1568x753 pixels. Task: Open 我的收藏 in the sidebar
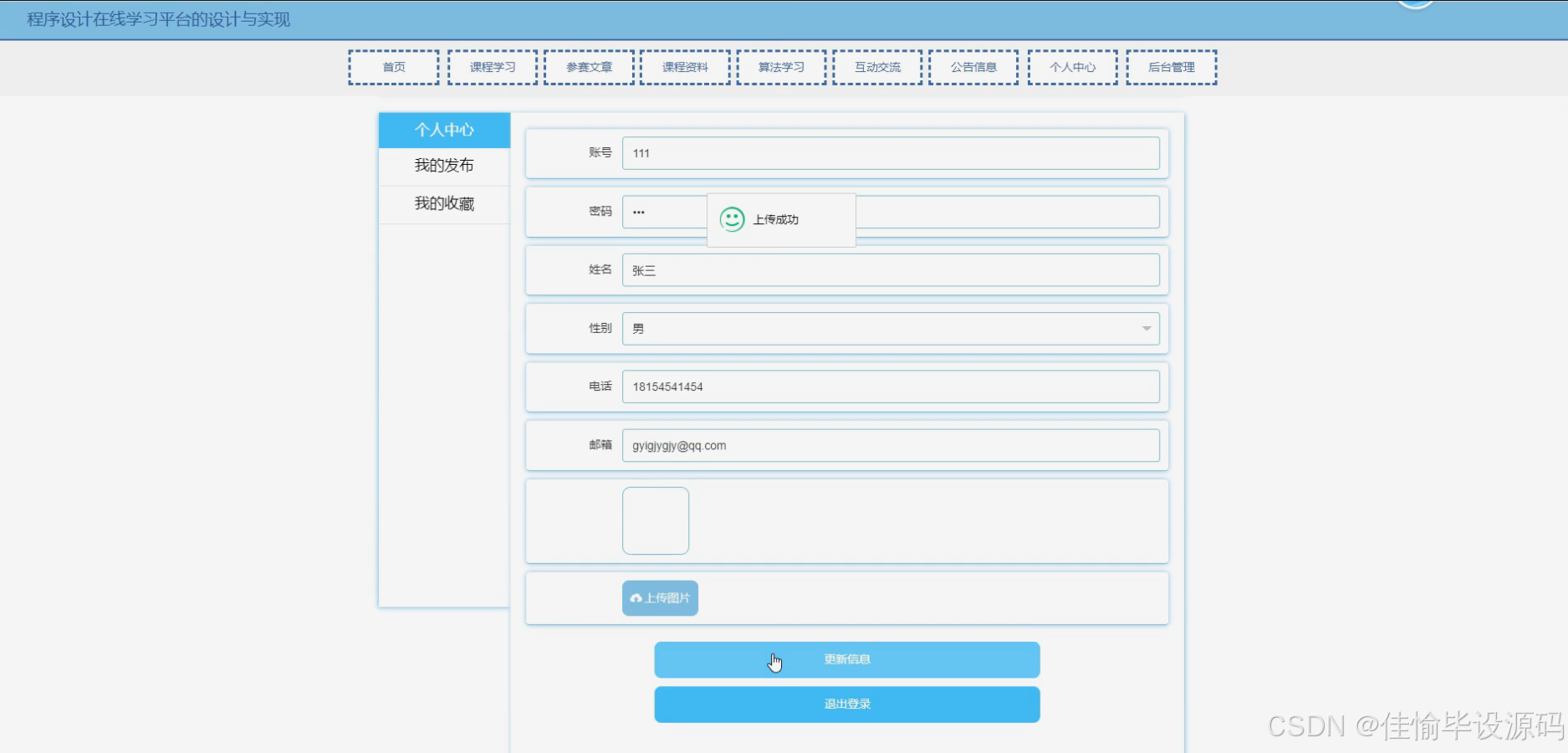tap(444, 204)
